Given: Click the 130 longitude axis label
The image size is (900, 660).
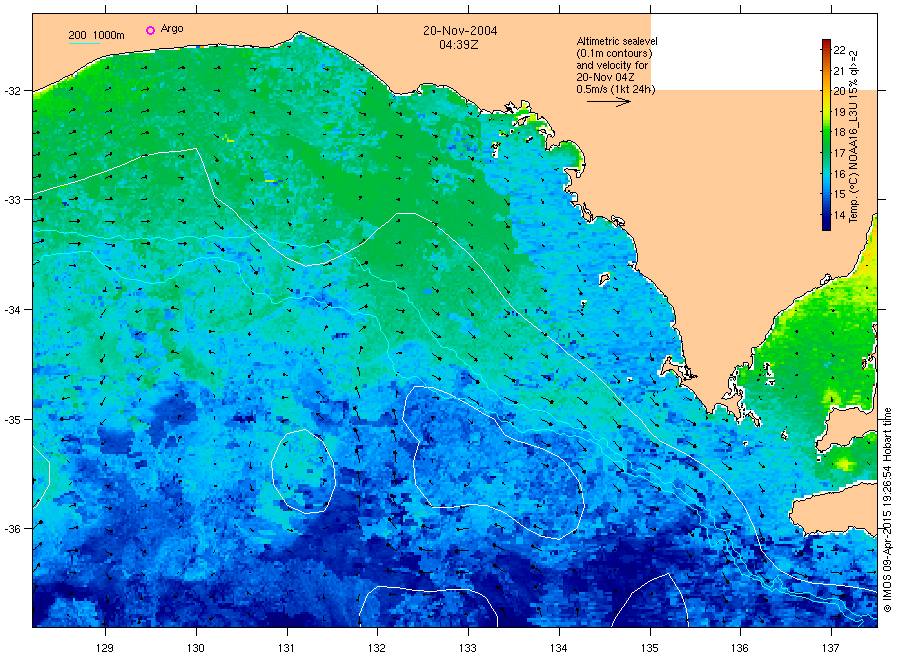Looking at the screenshot, I should 196,648.
